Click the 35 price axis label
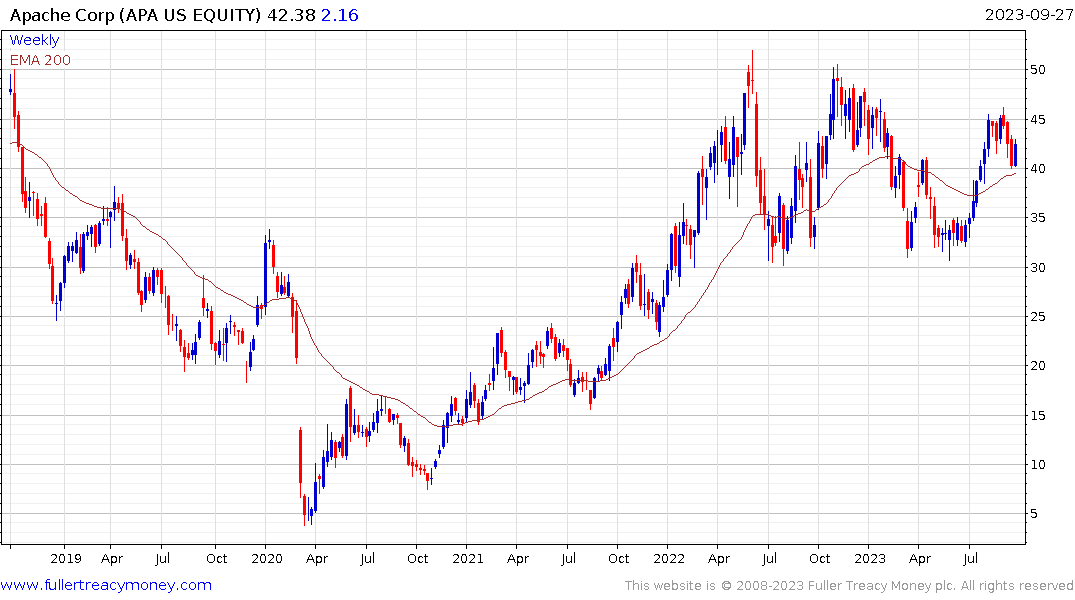Viewport: 1075px width, 600px height. coord(1037,218)
